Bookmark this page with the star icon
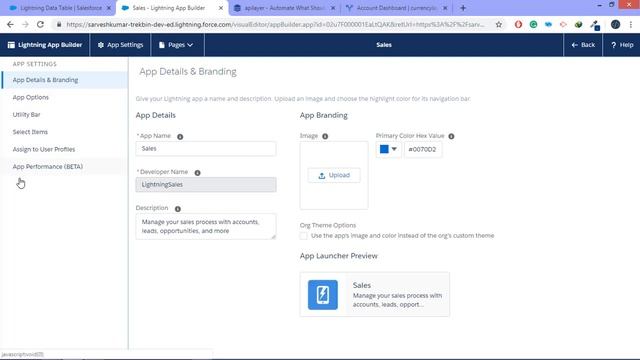This screenshot has height=360, width=640. (499, 24)
